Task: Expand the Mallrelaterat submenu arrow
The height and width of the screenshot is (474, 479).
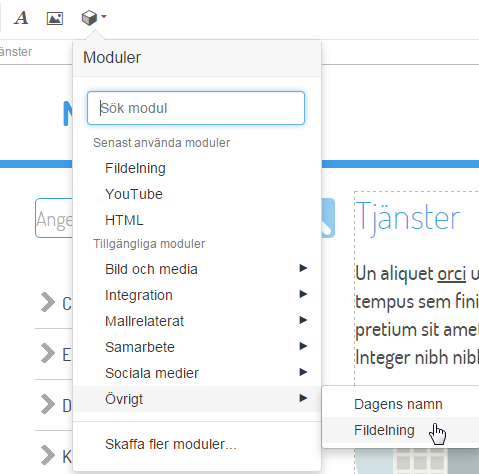Action: point(303,320)
